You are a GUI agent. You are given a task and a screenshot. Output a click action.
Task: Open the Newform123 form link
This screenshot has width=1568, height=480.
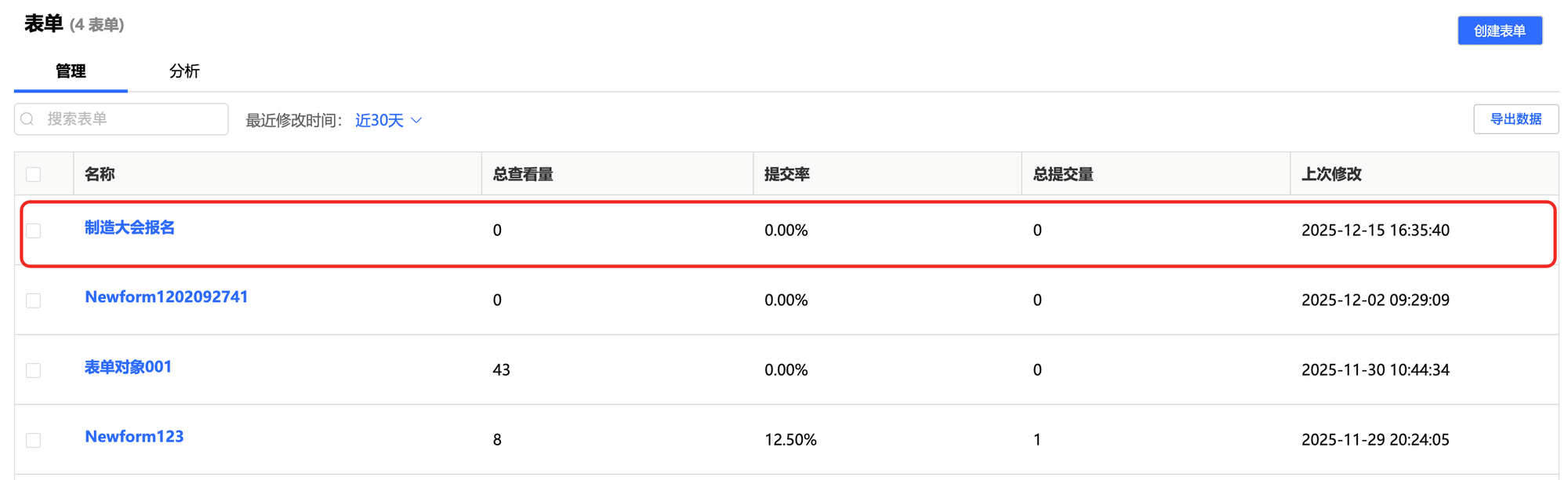coord(134,437)
